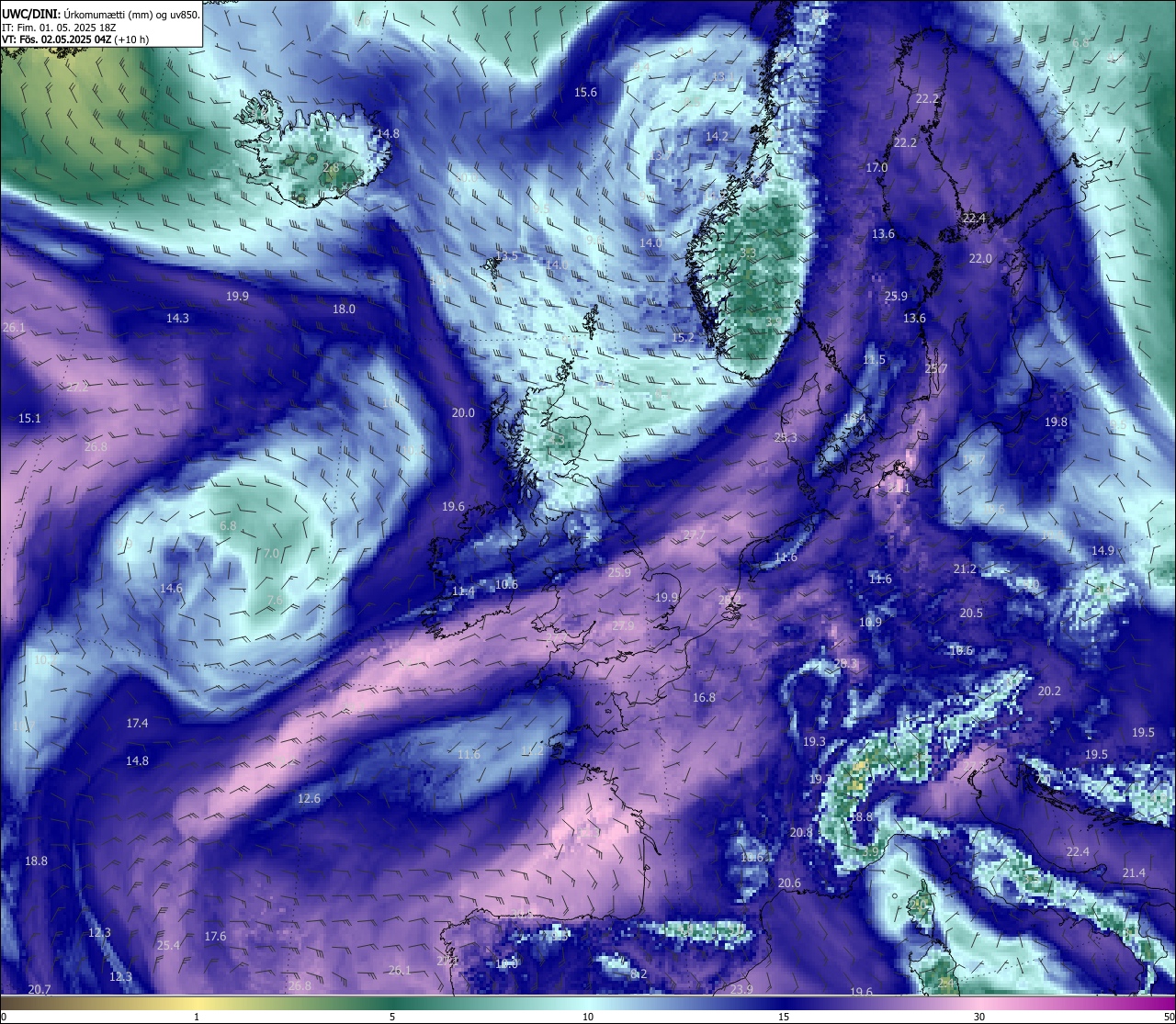Image resolution: width=1176 pixels, height=1024 pixels.
Task: Click the color scale tick label '10'
Action: pos(588,1017)
